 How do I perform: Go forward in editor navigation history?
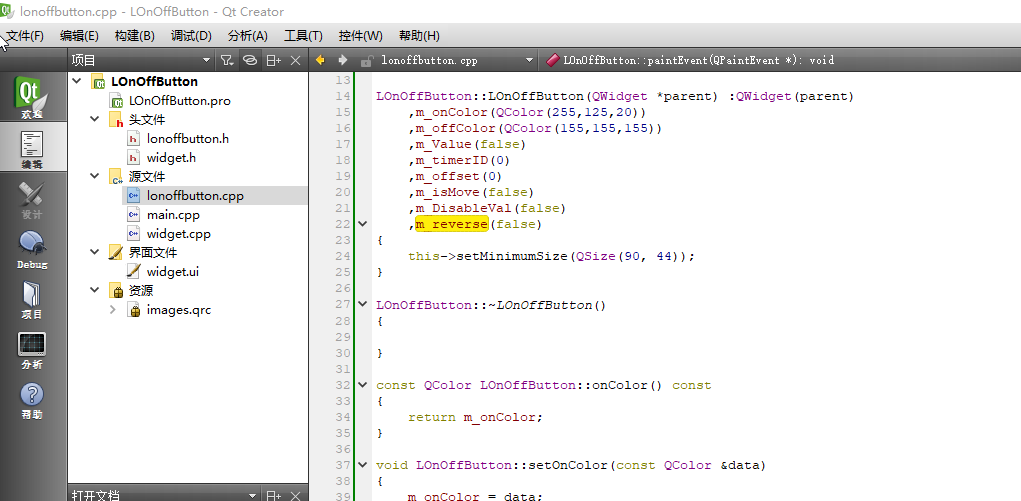(343, 60)
